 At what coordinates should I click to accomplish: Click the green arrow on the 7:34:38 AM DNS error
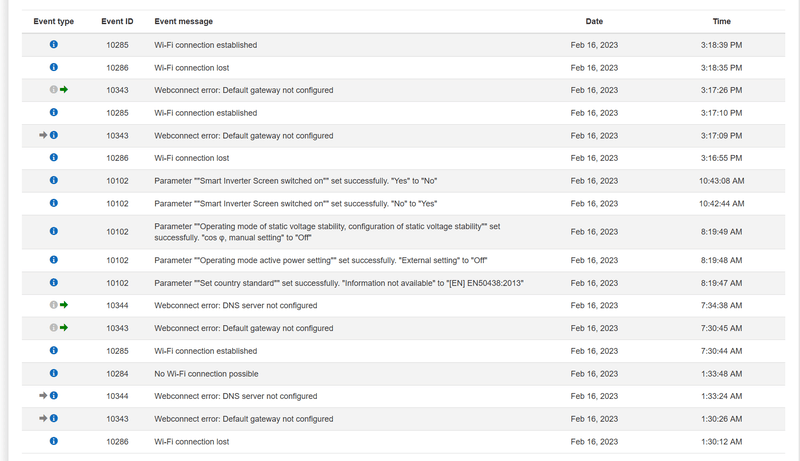(x=64, y=304)
